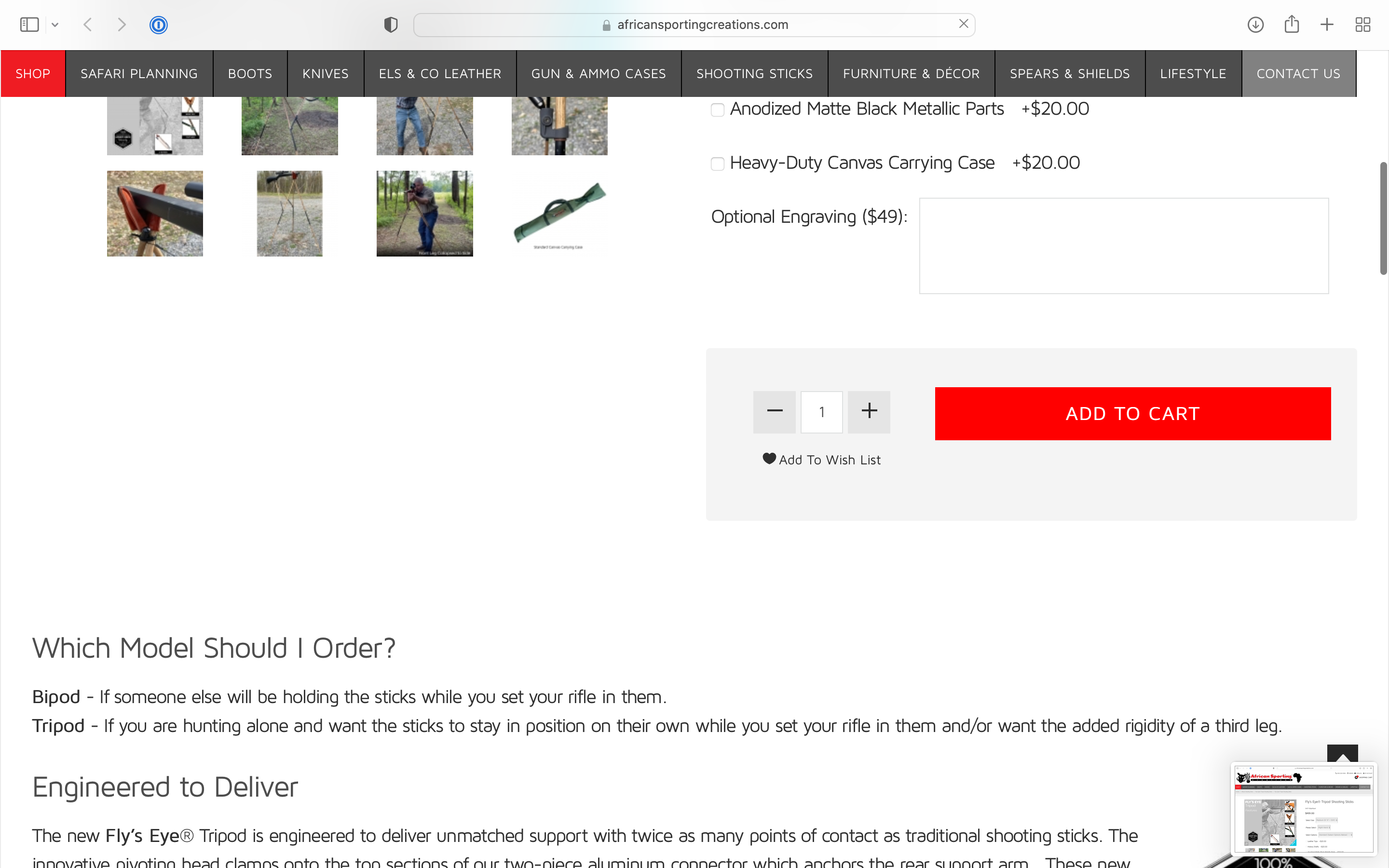Increase quantity with plus button
Image resolution: width=1389 pixels, height=868 pixels.
869,412
